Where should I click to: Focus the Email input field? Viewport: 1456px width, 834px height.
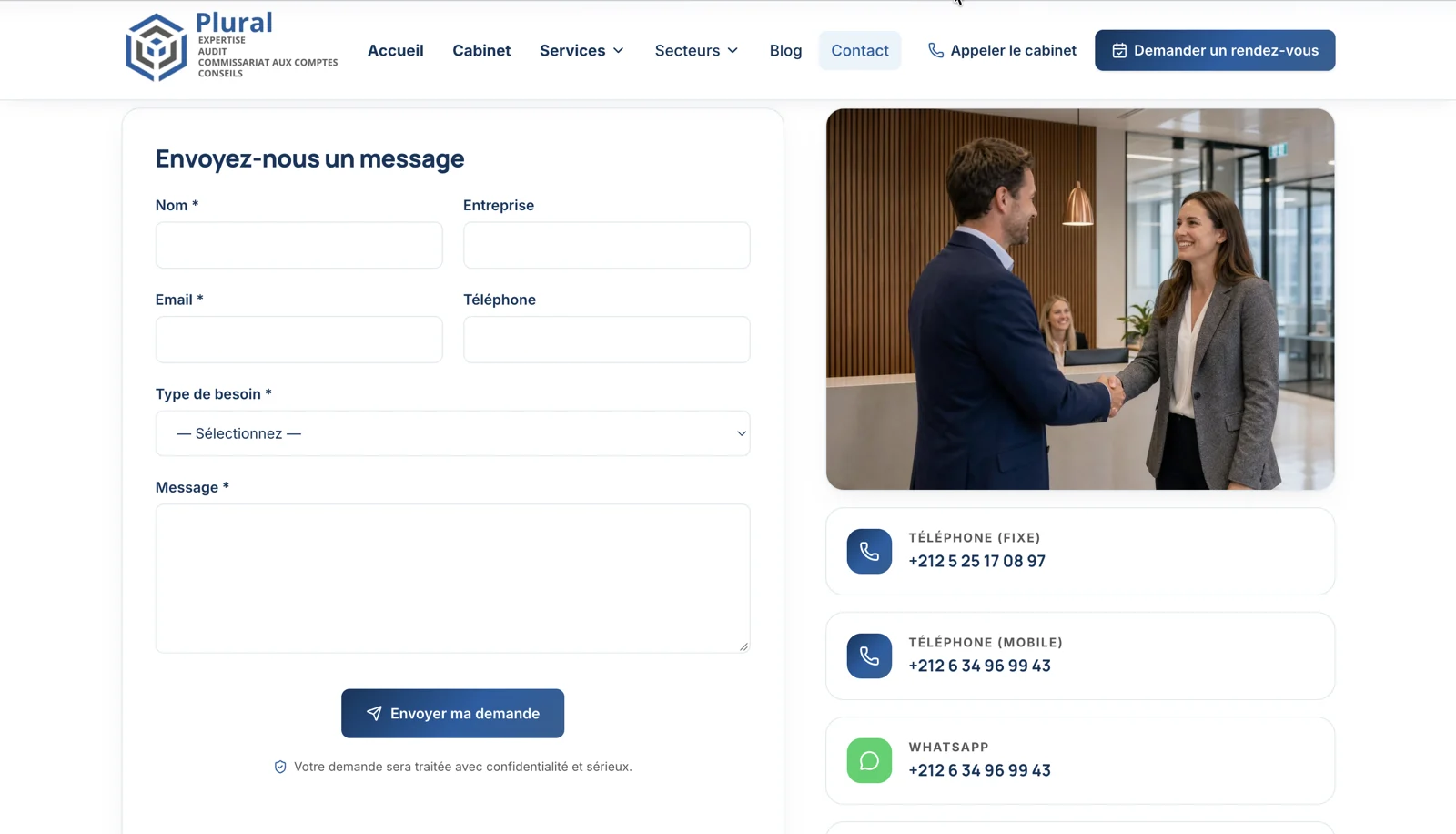coord(298,340)
